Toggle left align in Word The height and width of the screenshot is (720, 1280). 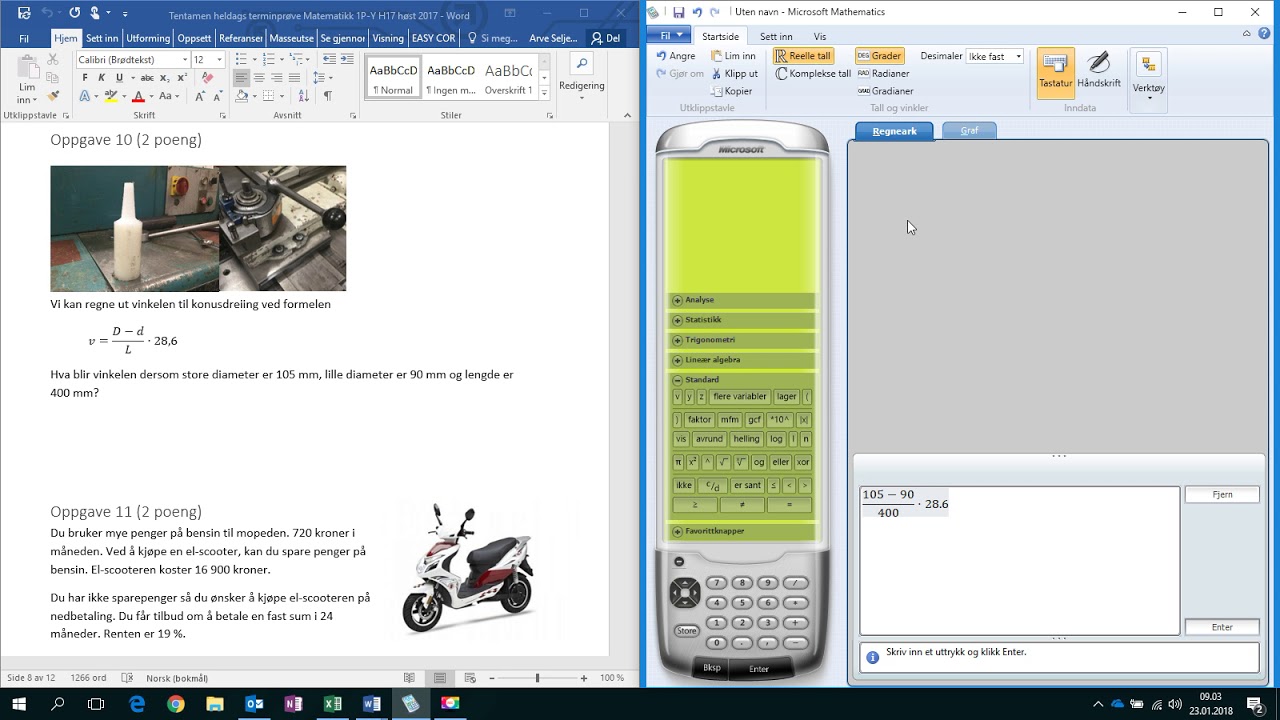point(241,78)
